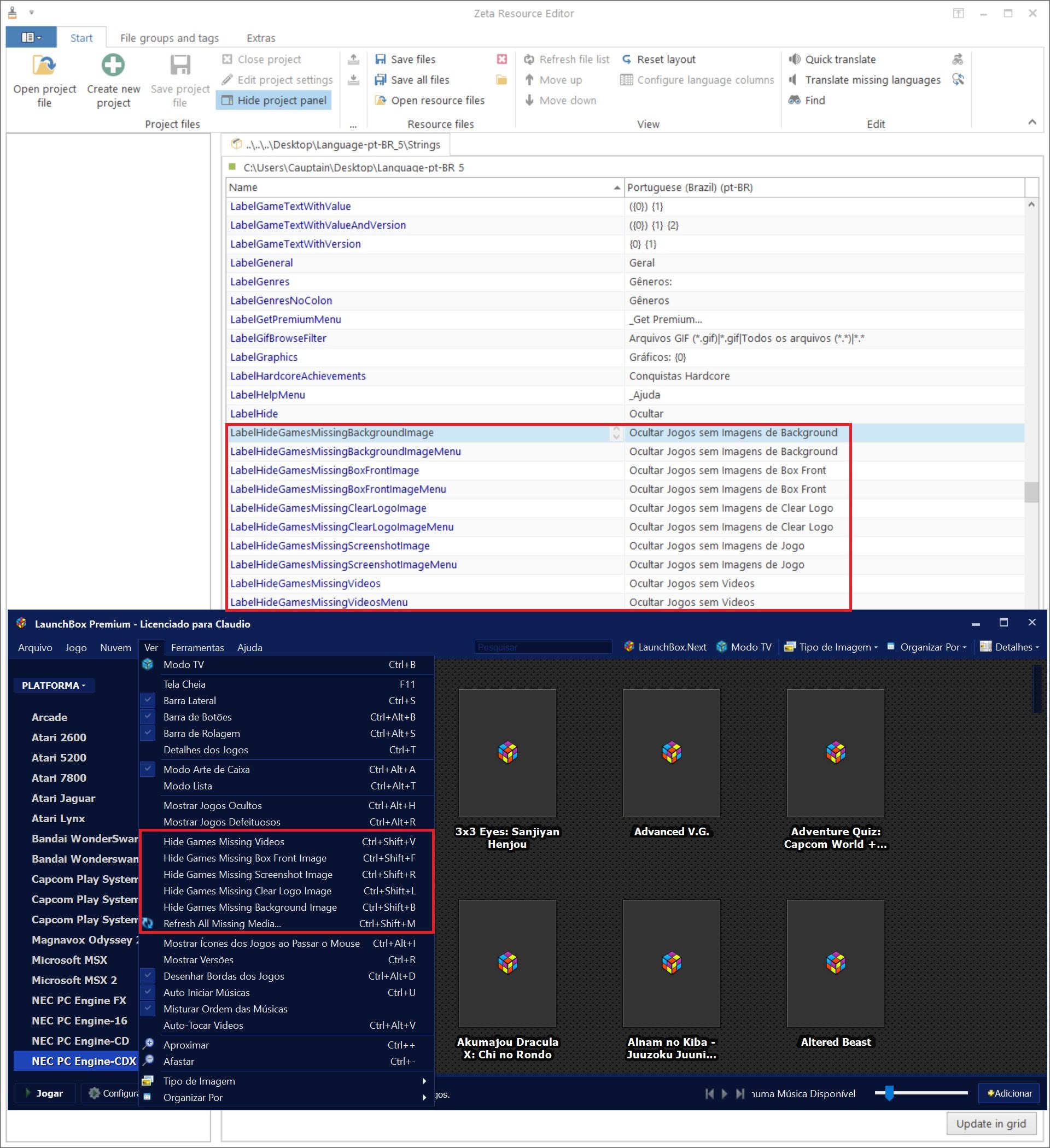Sort by the Name column header
This screenshot has height=1148, width=1050.
click(x=424, y=188)
